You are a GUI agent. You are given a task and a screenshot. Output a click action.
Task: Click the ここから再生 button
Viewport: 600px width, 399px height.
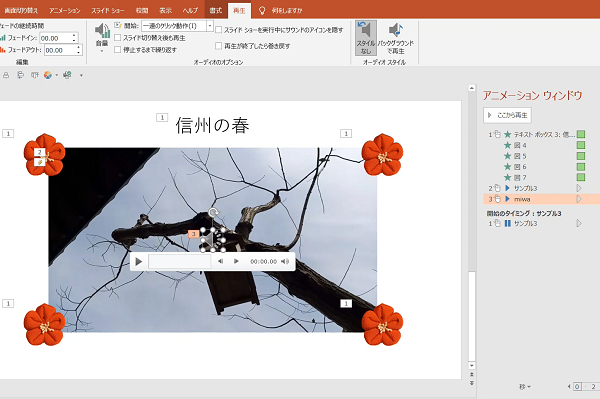(x=507, y=115)
